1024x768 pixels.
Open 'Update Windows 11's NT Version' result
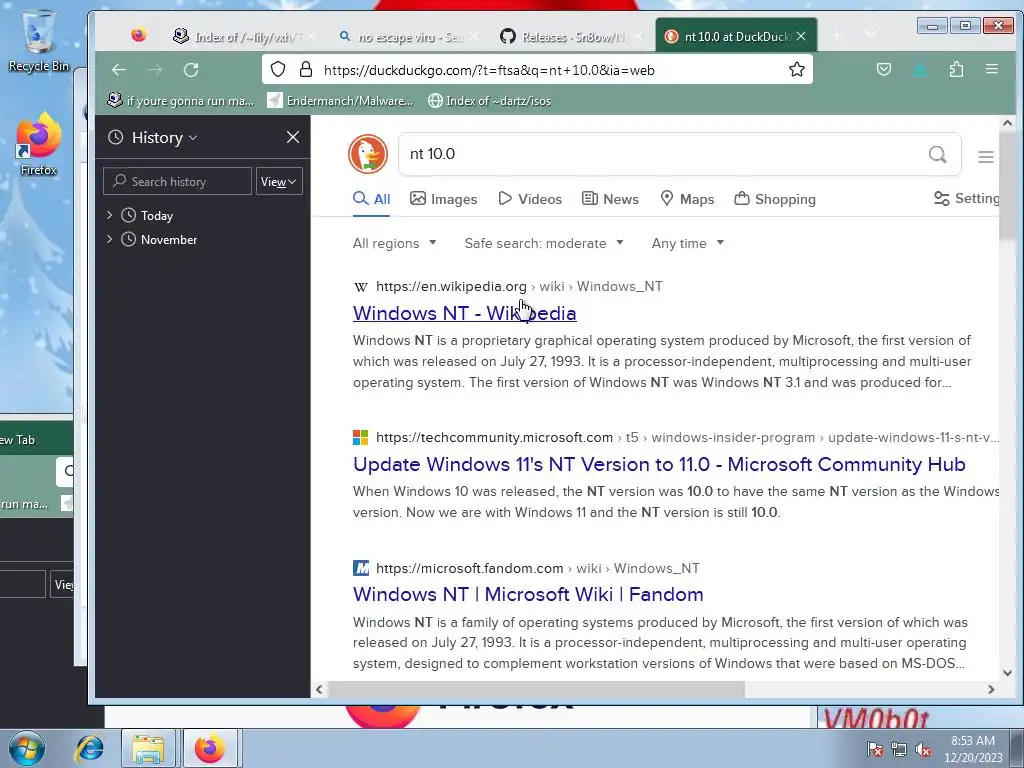(x=659, y=464)
